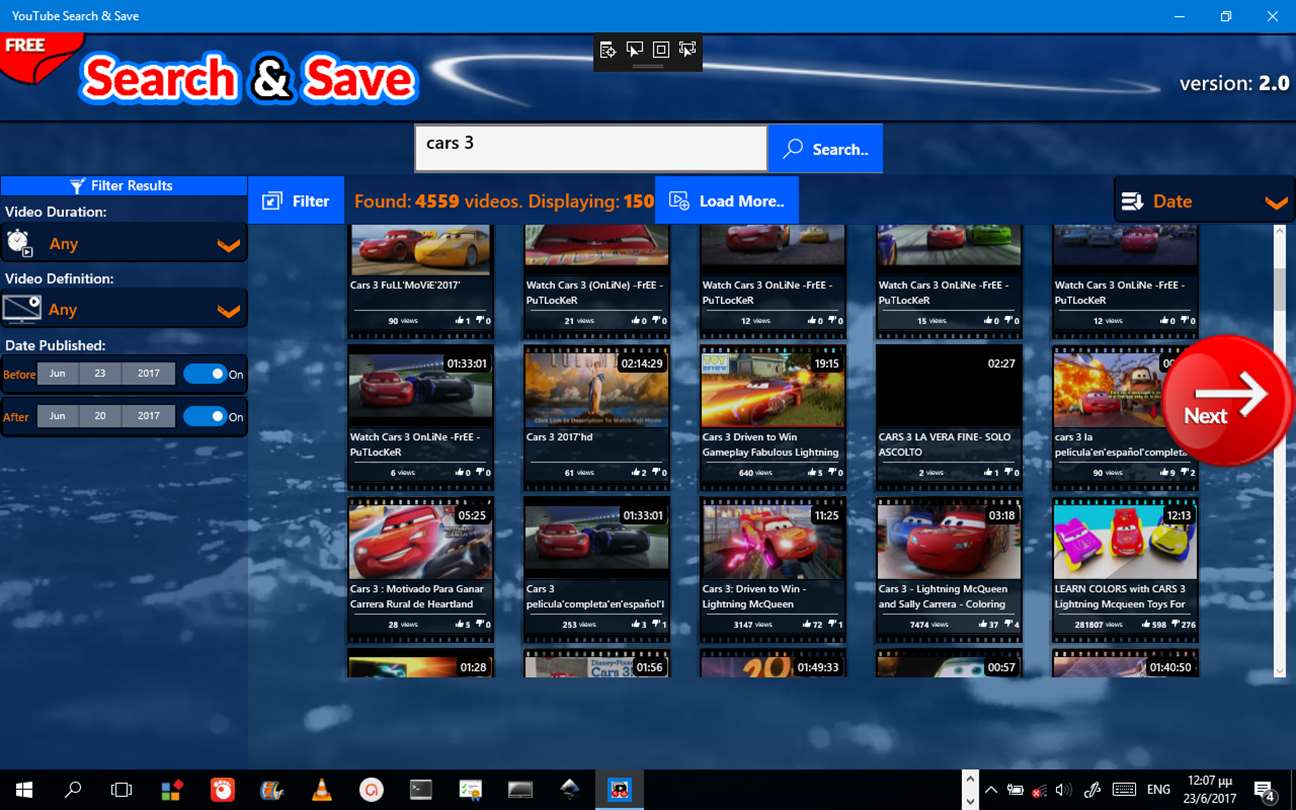Open the touch keyboard tray icon
The image size is (1296, 810).
tap(1124, 790)
